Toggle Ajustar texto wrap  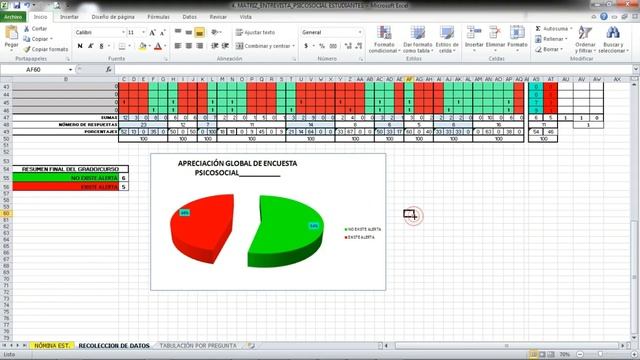point(256,32)
